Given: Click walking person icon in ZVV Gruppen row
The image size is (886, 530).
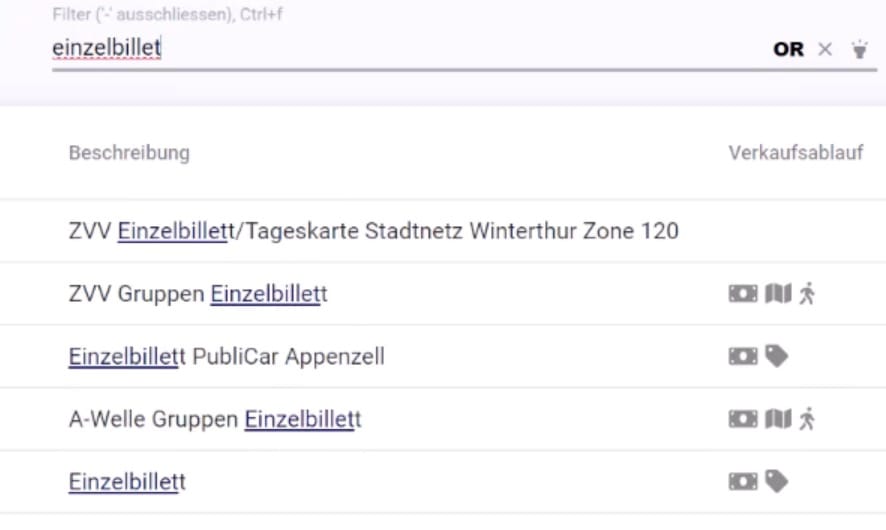Looking at the screenshot, I should pyautogui.click(x=807, y=294).
